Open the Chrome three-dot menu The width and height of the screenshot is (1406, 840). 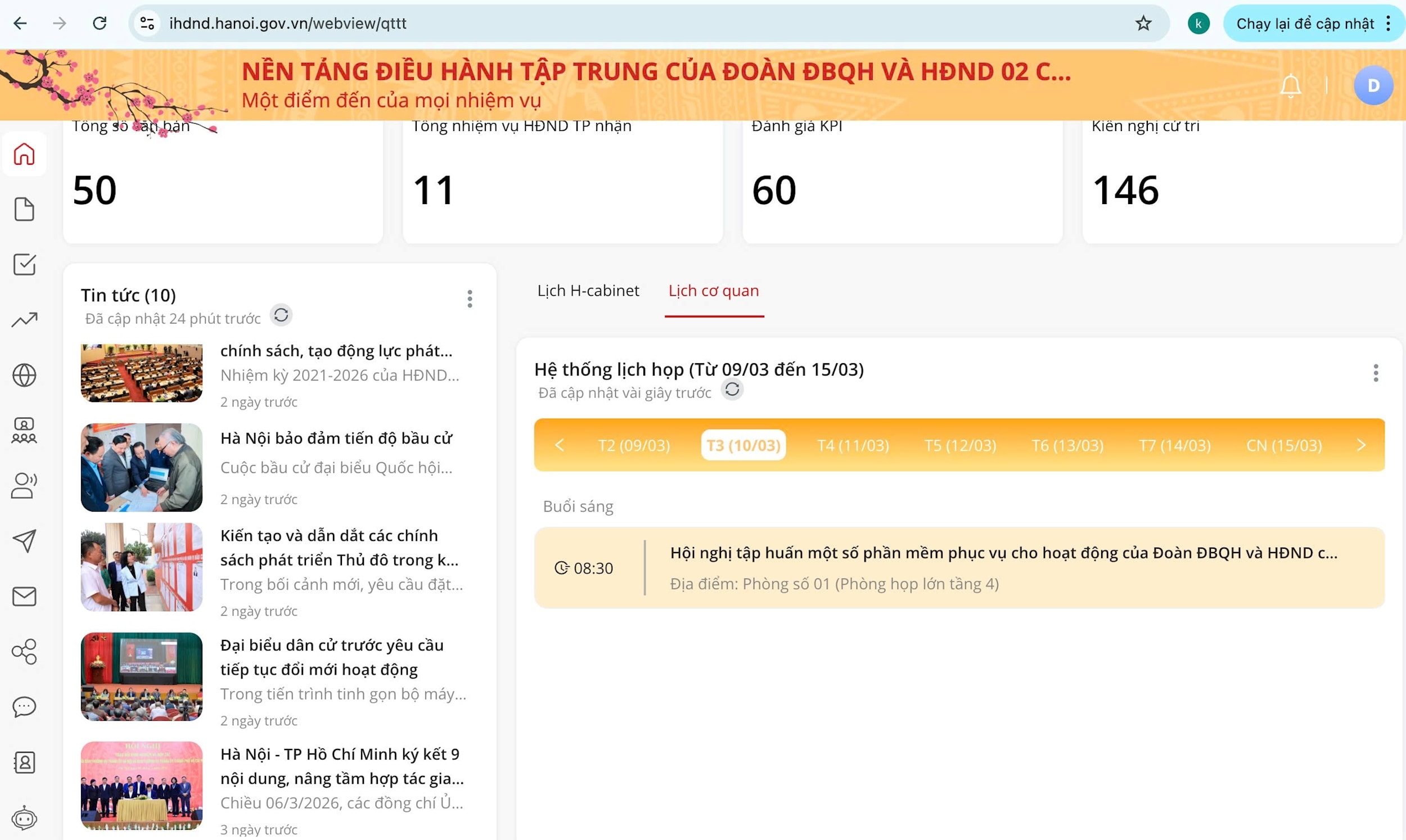click(x=1389, y=23)
